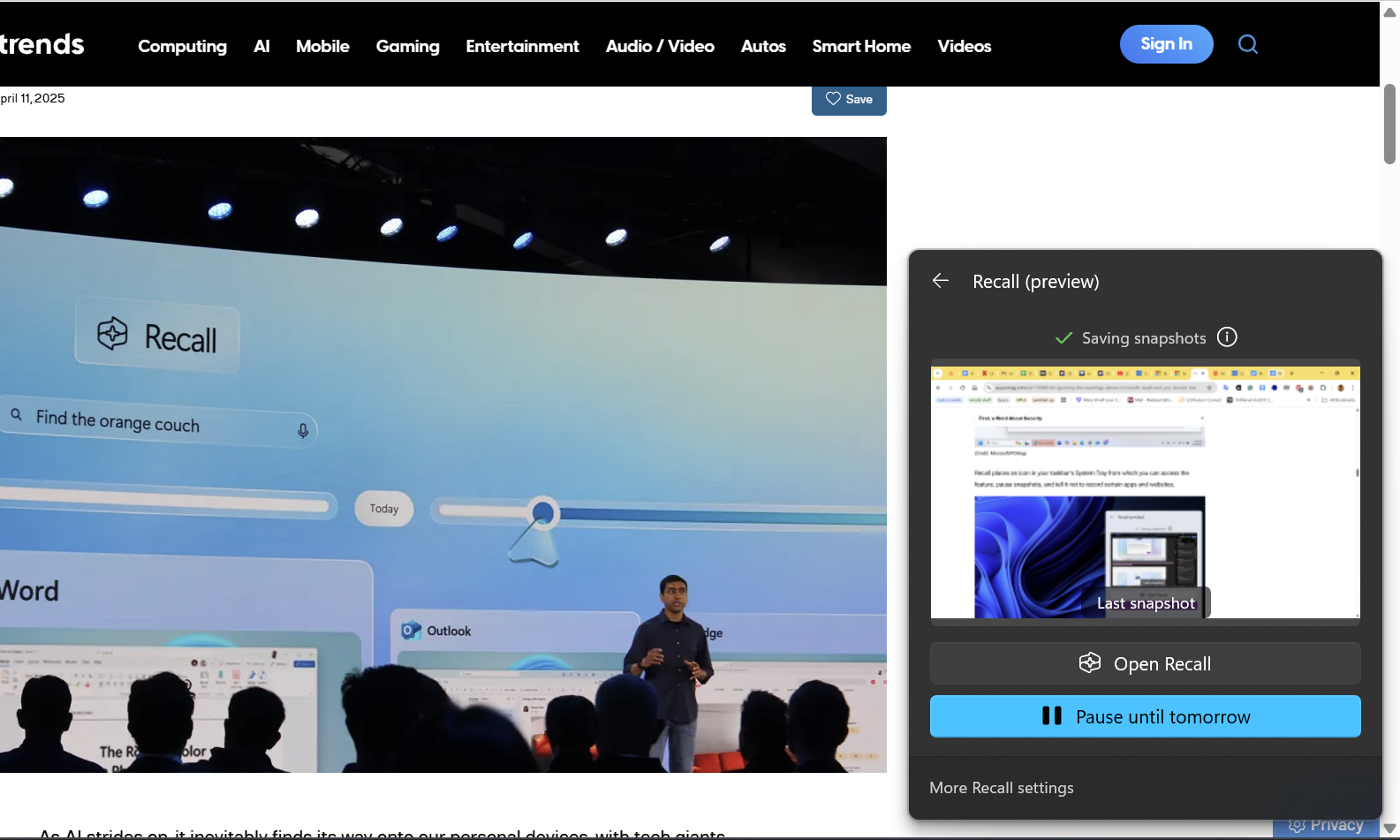Navigate to Audio / Video
The width and height of the screenshot is (1400, 840).
coord(660,46)
